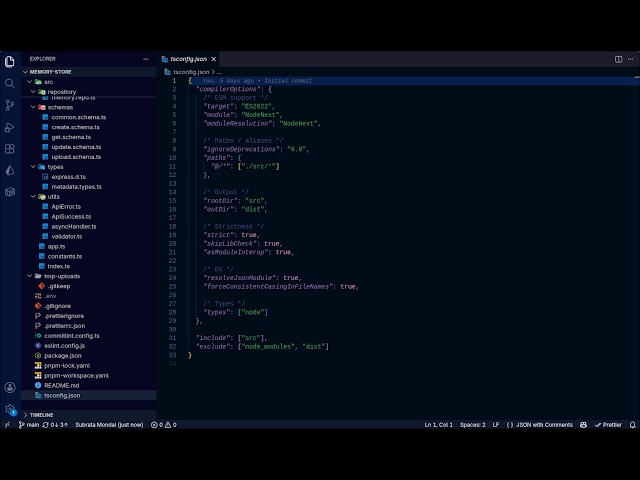Open the Copilot status icon
Screen dimensions: 640x480
583,425
